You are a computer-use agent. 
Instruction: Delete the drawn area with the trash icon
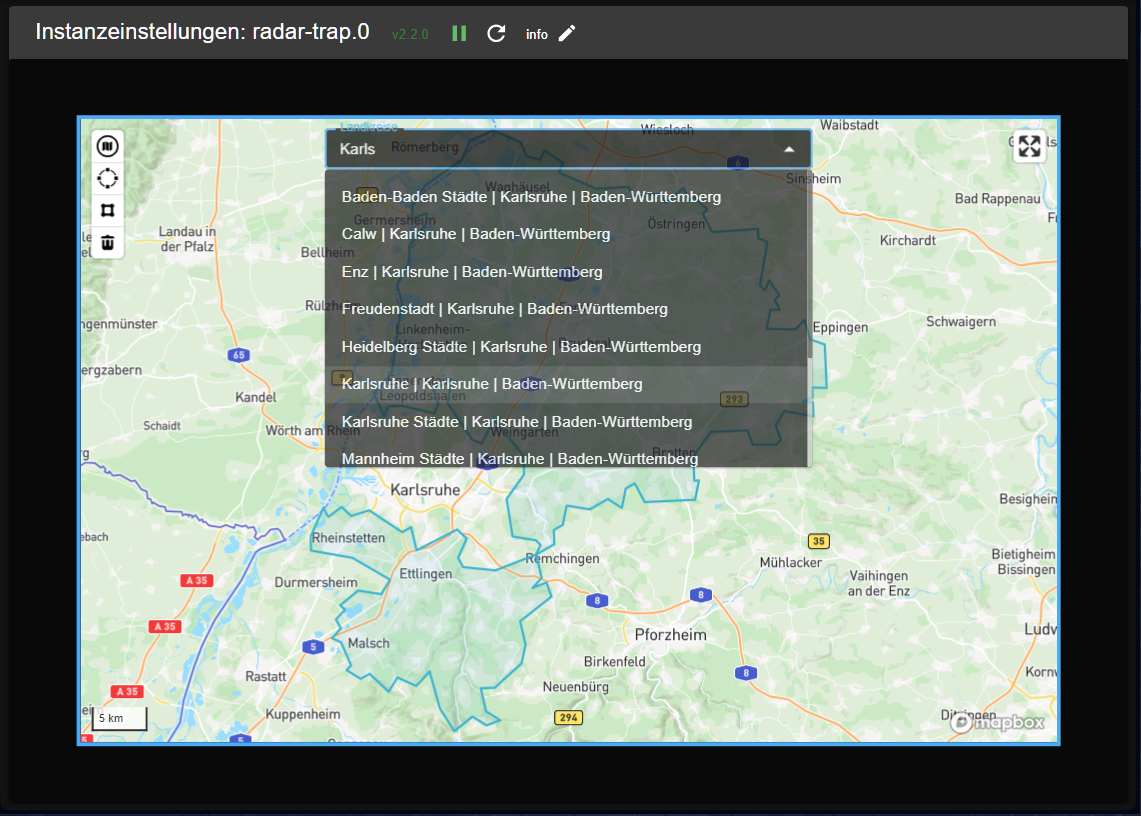tap(108, 242)
